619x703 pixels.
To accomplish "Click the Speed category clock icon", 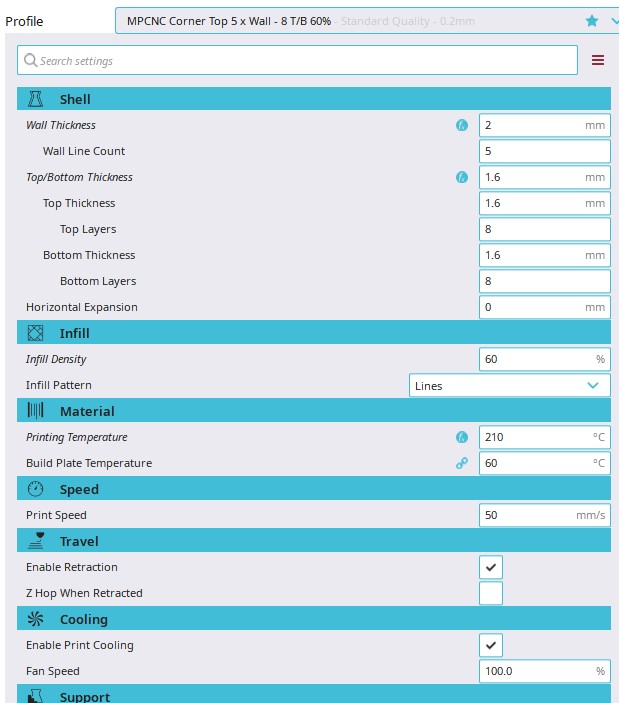I will point(35,489).
